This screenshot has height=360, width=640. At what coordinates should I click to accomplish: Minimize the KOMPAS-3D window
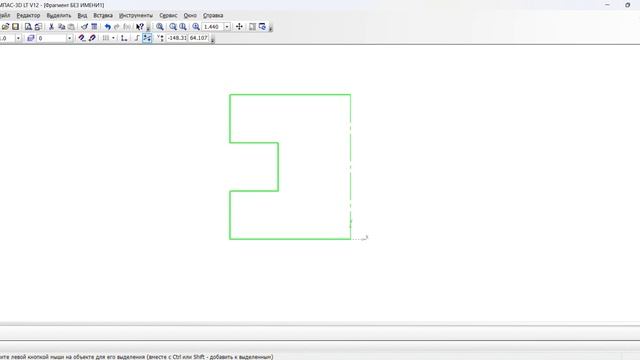pyautogui.click(x=607, y=5)
